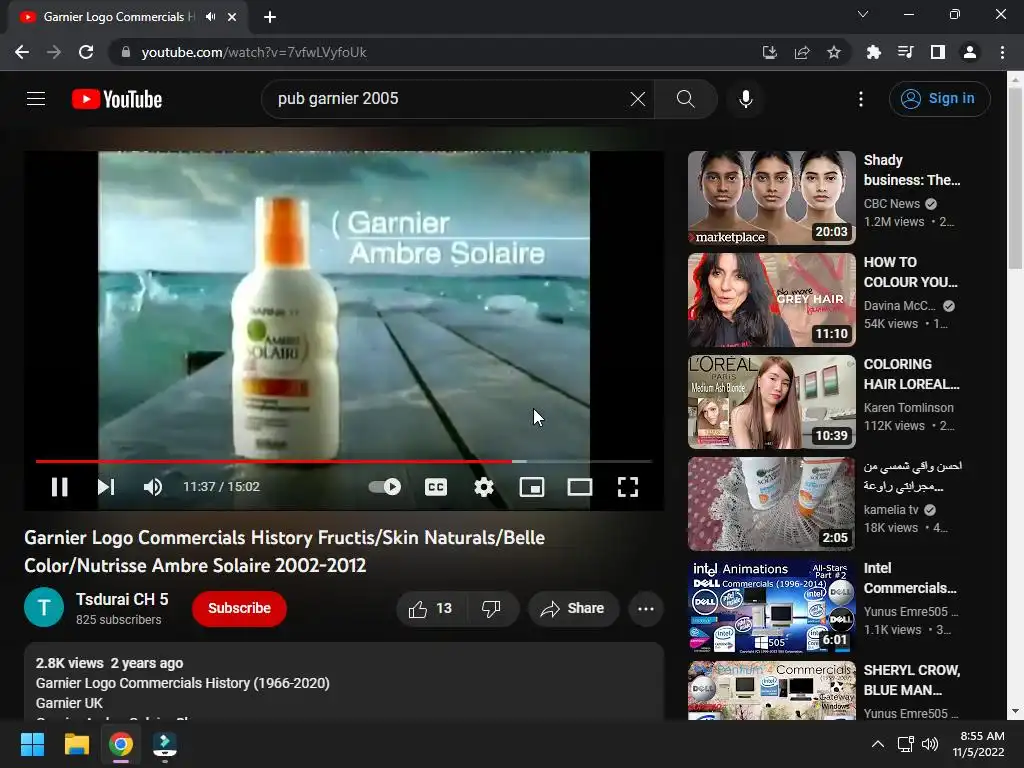1024x768 pixels.
Task: Sign in to YouTube
Action: click(x=939, y=99)
